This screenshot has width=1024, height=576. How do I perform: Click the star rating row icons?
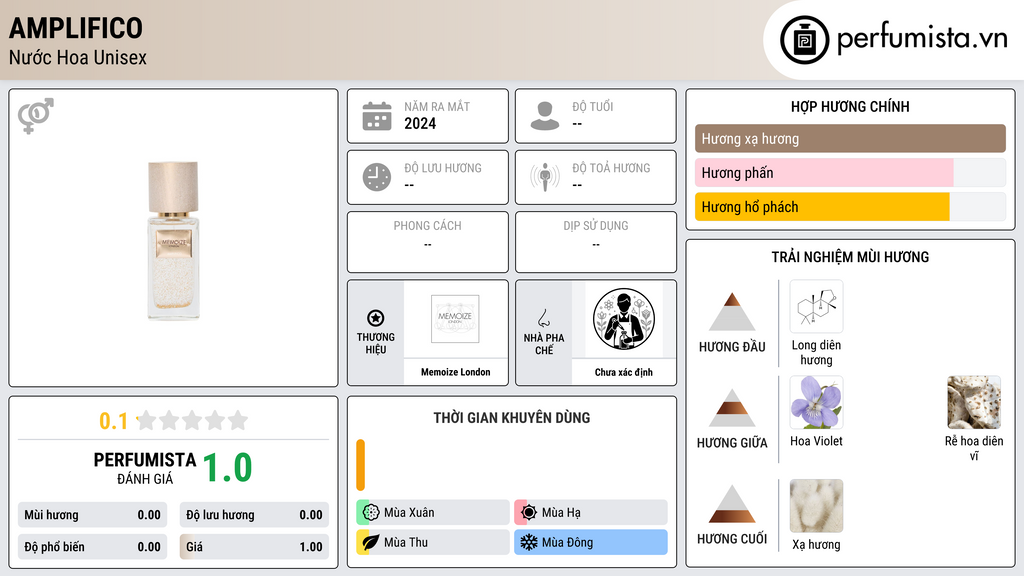tap(192, 420)
